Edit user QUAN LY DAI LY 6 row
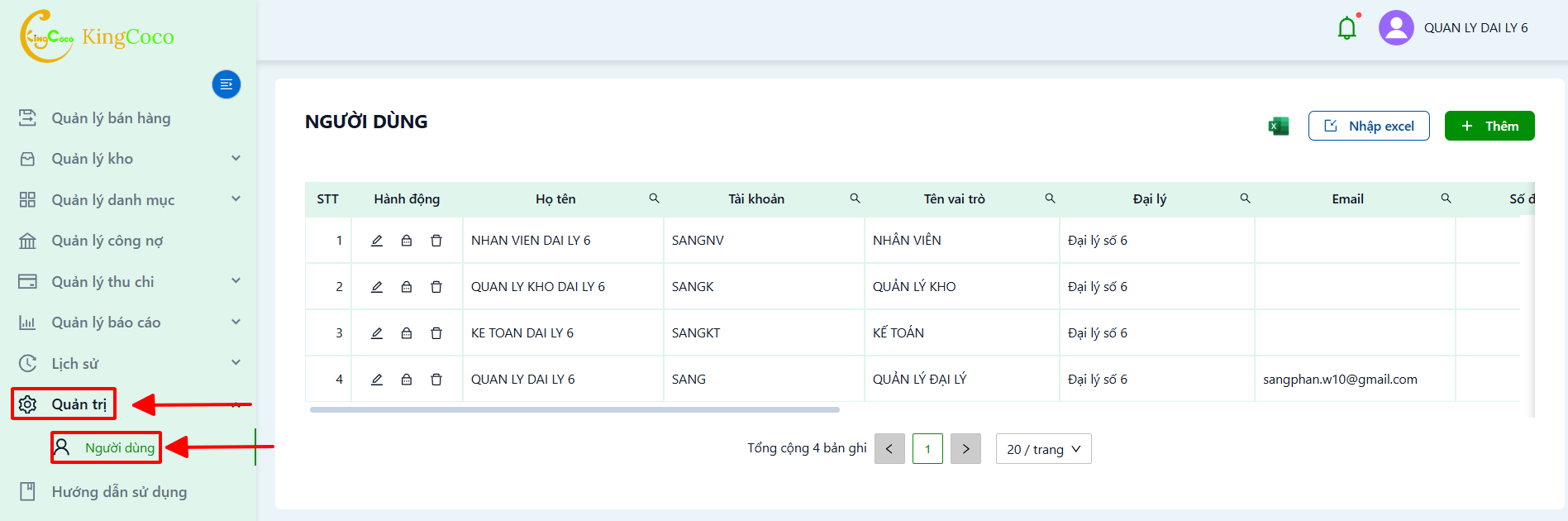The height and width of the screenshot is (521, 1568). 377,380
